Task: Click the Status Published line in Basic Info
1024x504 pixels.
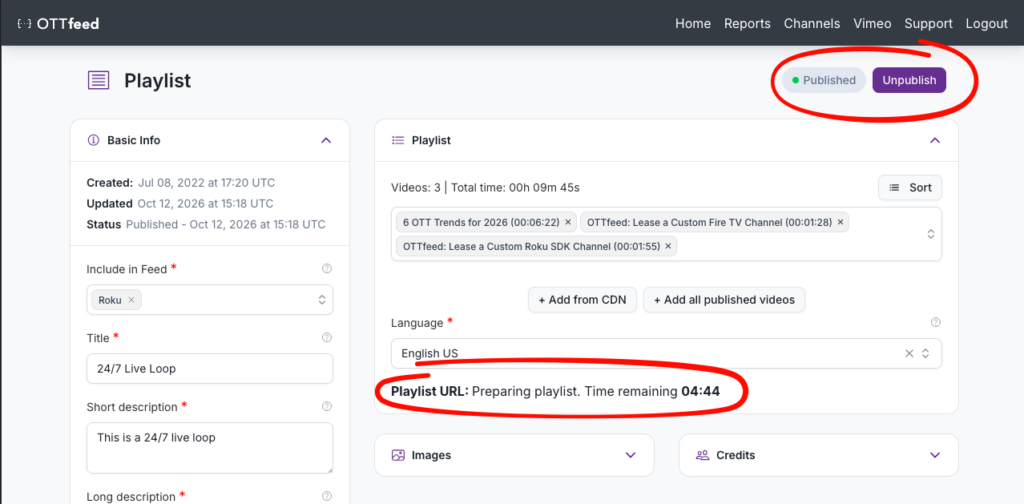Action: pos(206,224)
